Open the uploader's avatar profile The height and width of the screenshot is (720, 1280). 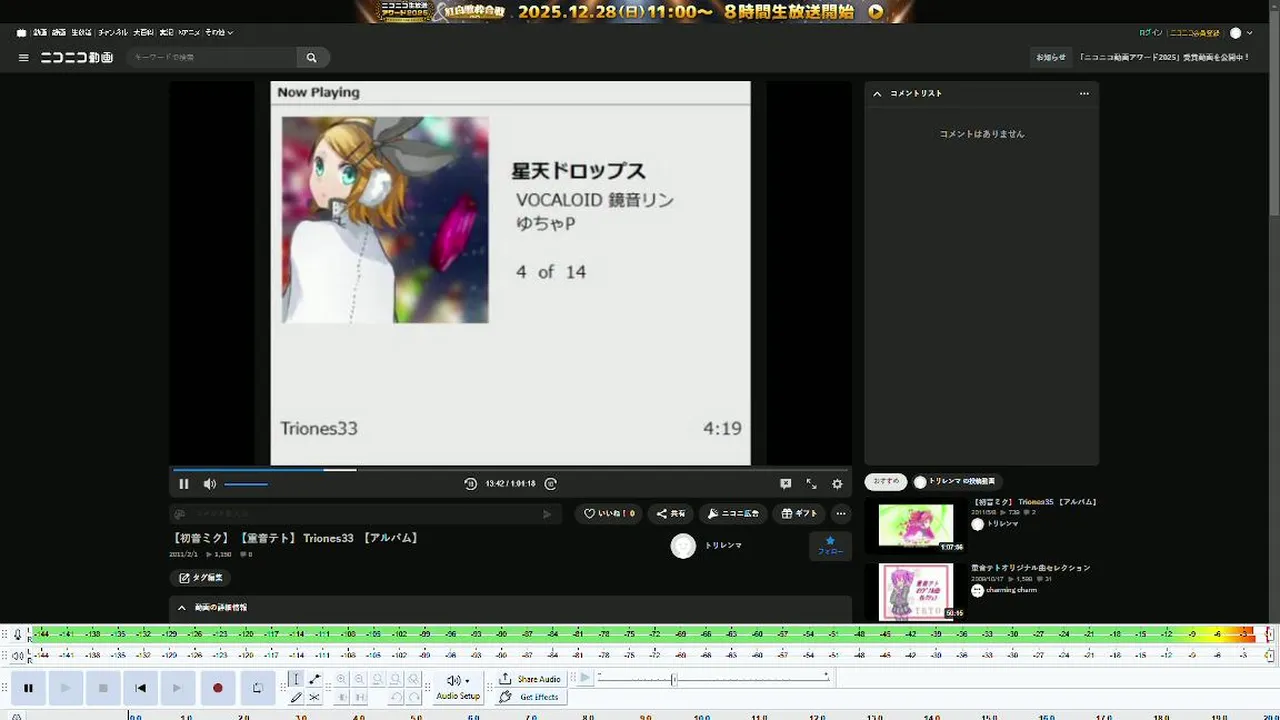(683, 546)
